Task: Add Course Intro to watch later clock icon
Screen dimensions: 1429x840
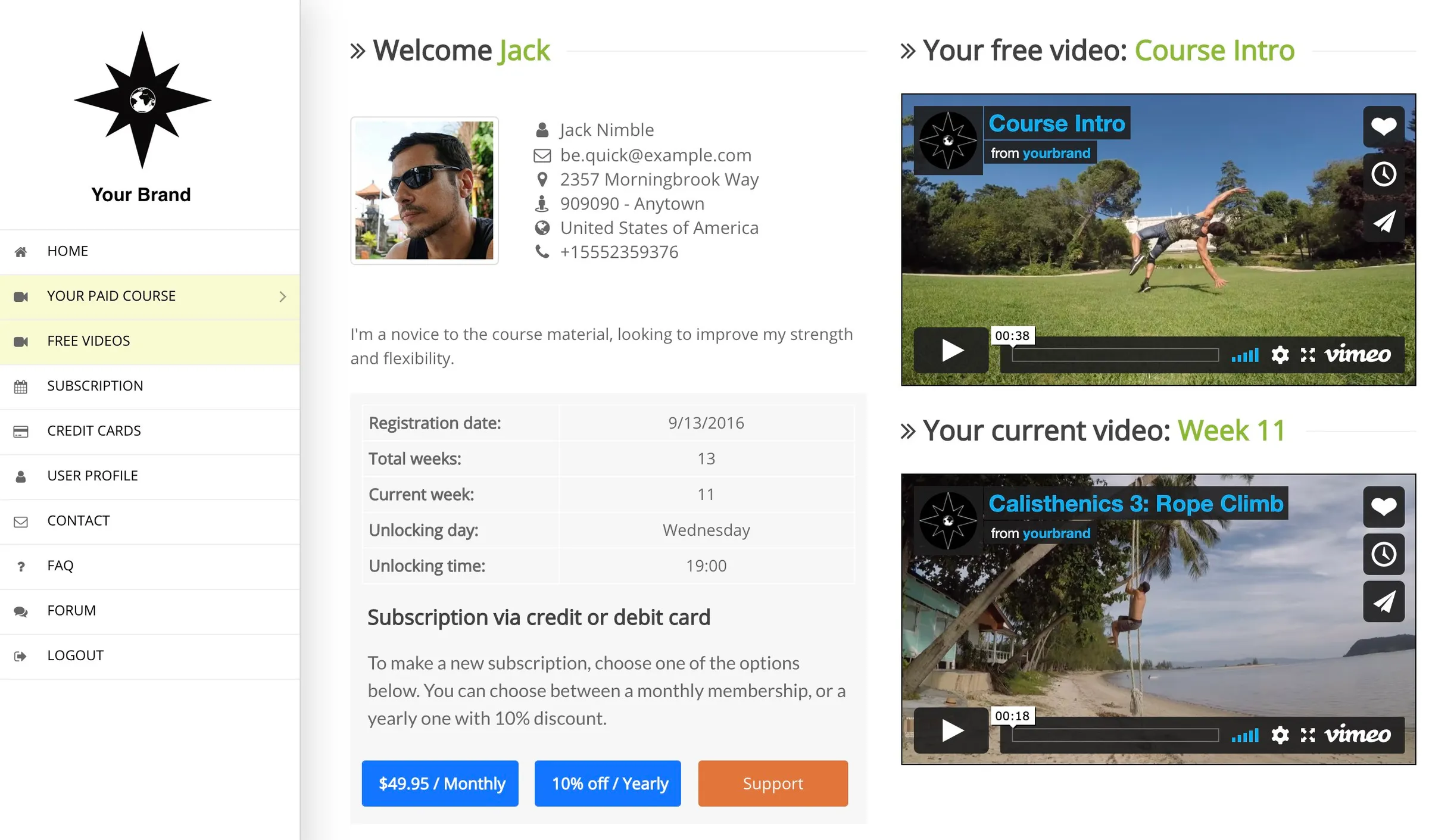Action: click(x=1384, y=174)
